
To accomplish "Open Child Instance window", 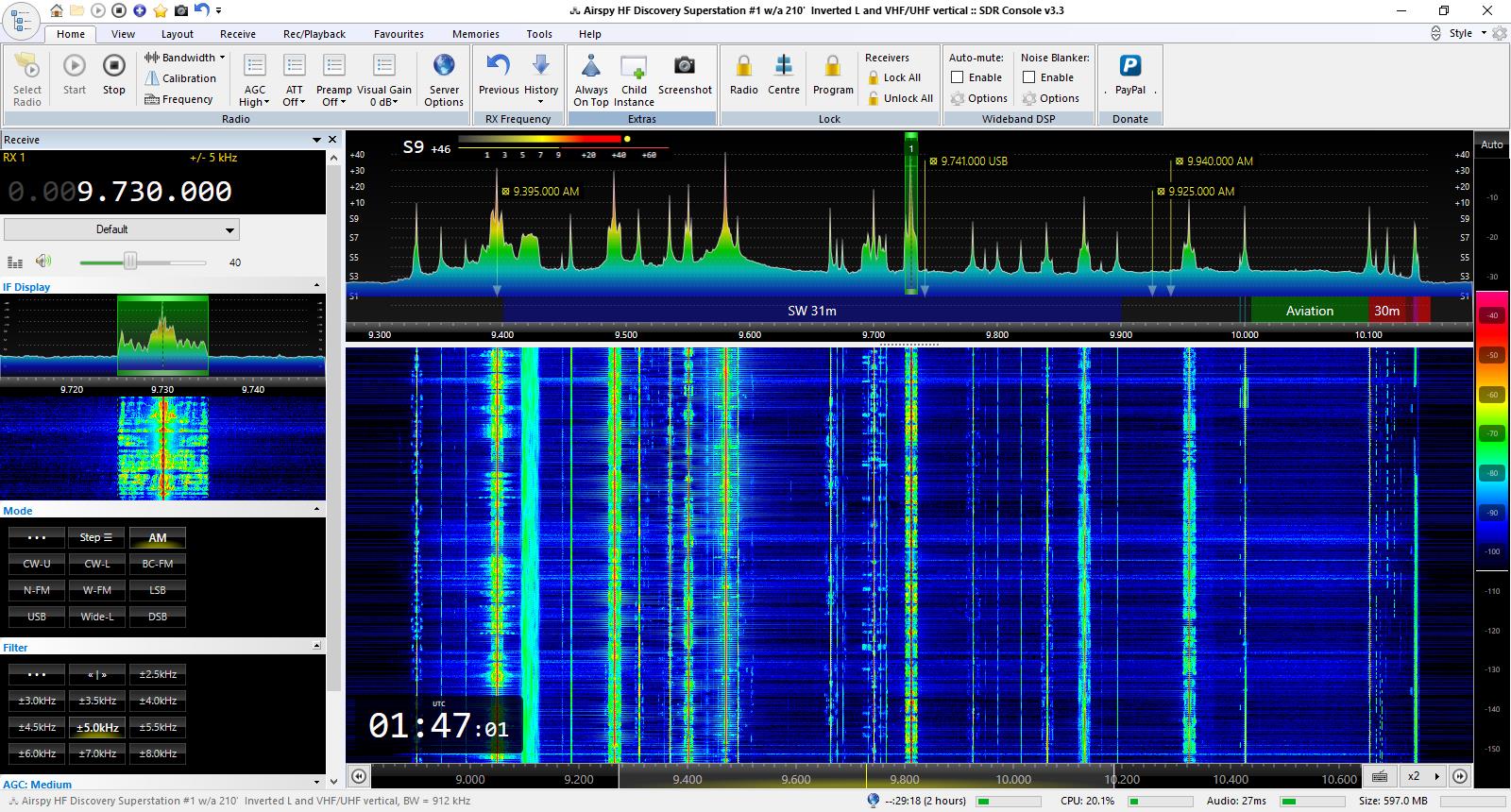I will pyautogui.click(x=634, y=67).
